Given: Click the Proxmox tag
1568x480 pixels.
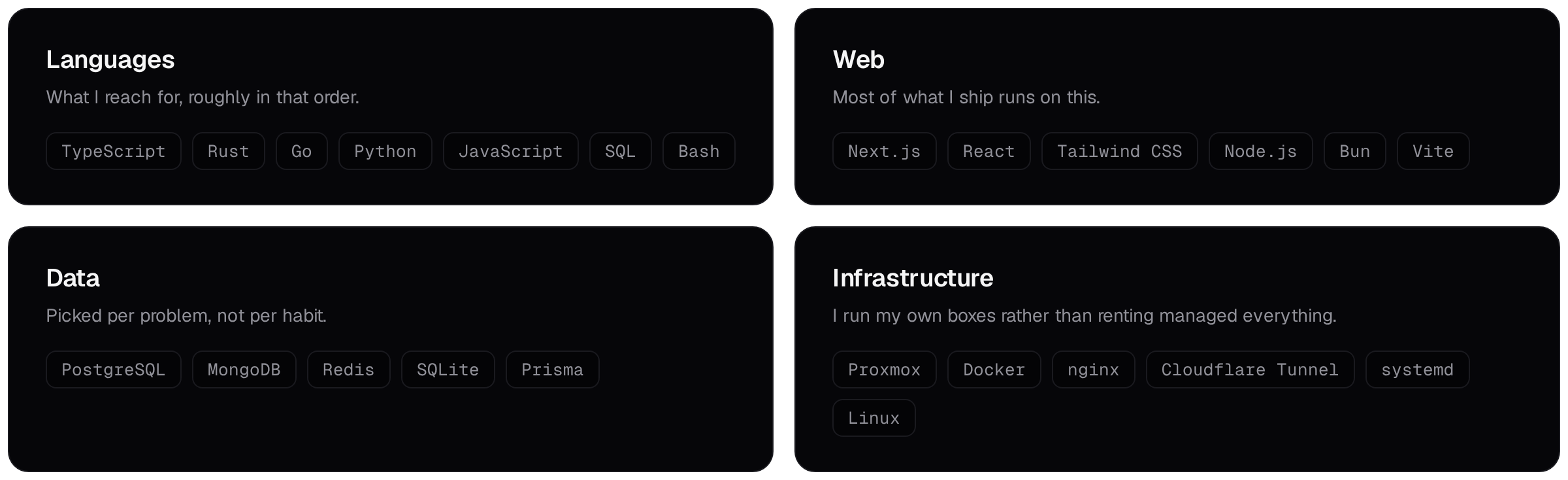Looking at the screenshot, I should click(885, 369).
